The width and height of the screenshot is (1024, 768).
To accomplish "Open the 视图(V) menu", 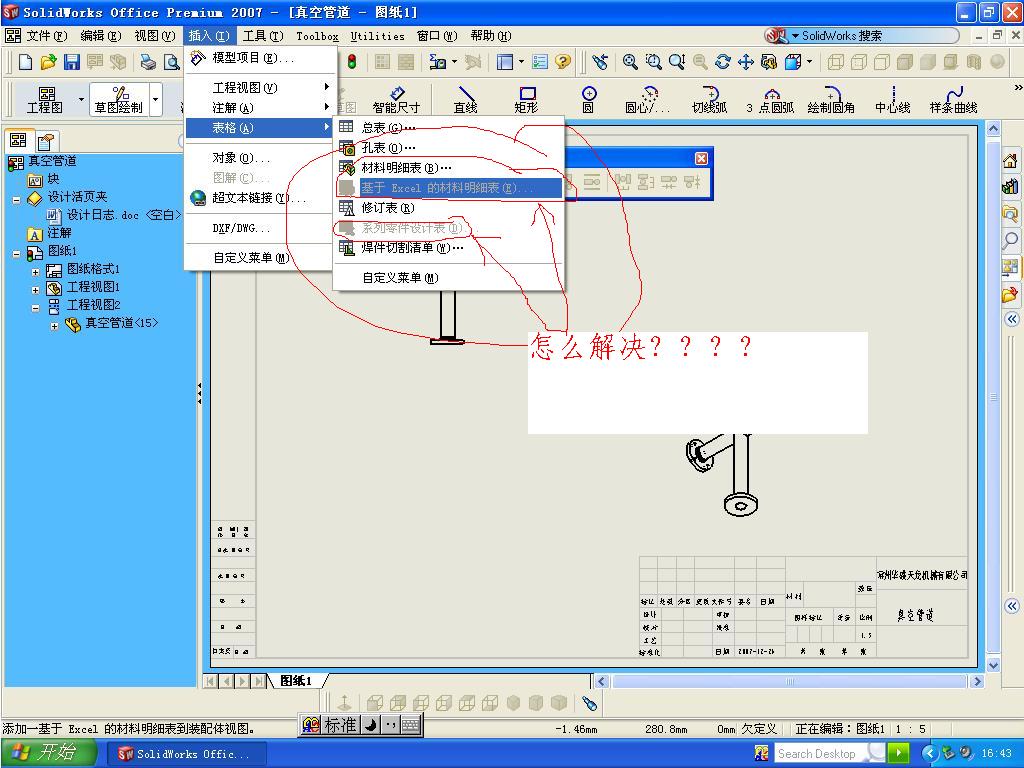I will pos(155,36).
